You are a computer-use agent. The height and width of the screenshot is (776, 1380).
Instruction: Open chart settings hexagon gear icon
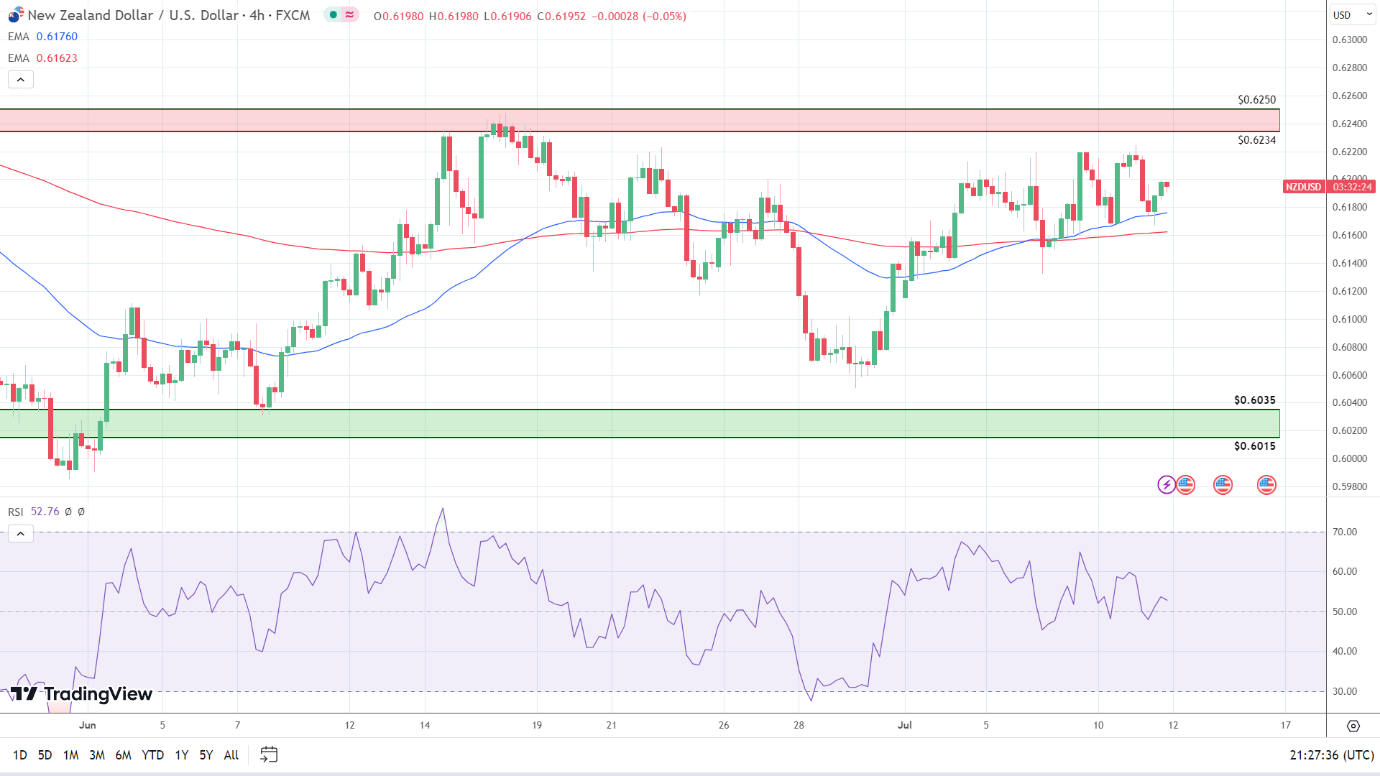[1353, 726]
